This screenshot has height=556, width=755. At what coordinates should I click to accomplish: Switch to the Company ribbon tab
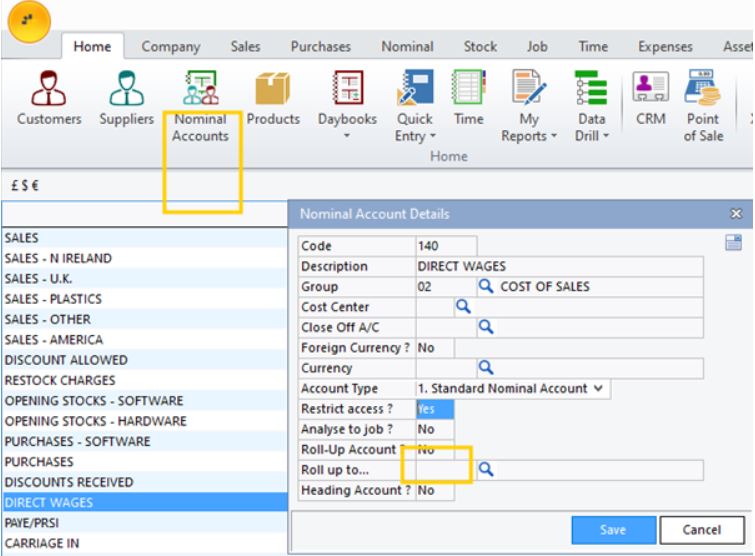[170, 47]
